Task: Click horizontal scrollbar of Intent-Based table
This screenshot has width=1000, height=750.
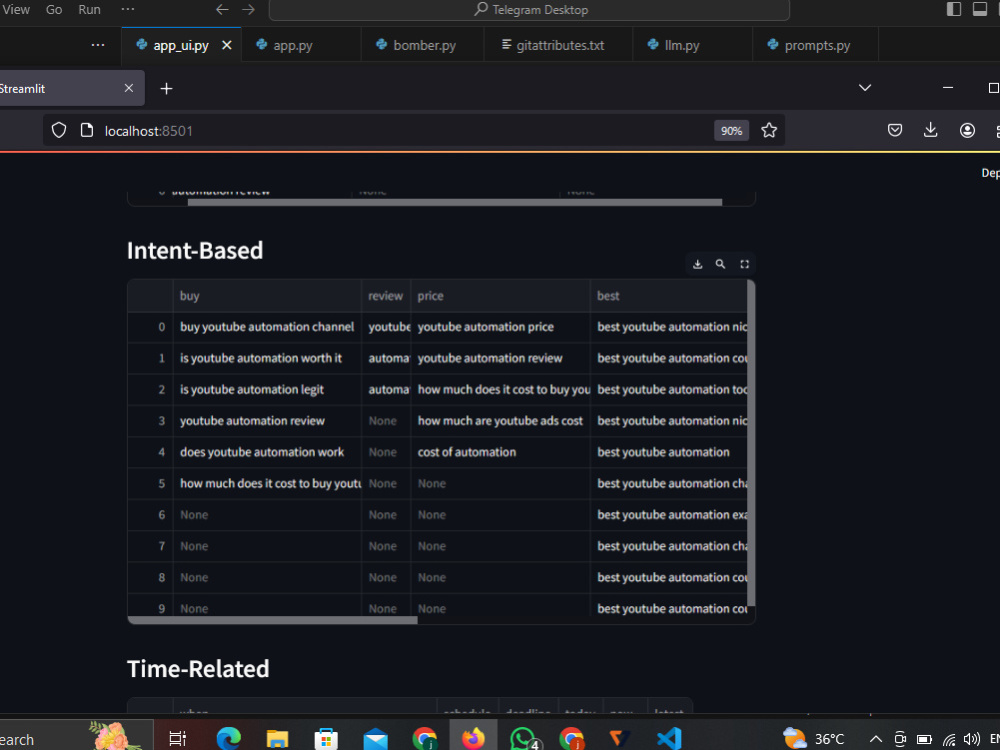Action: click(272, 620)
